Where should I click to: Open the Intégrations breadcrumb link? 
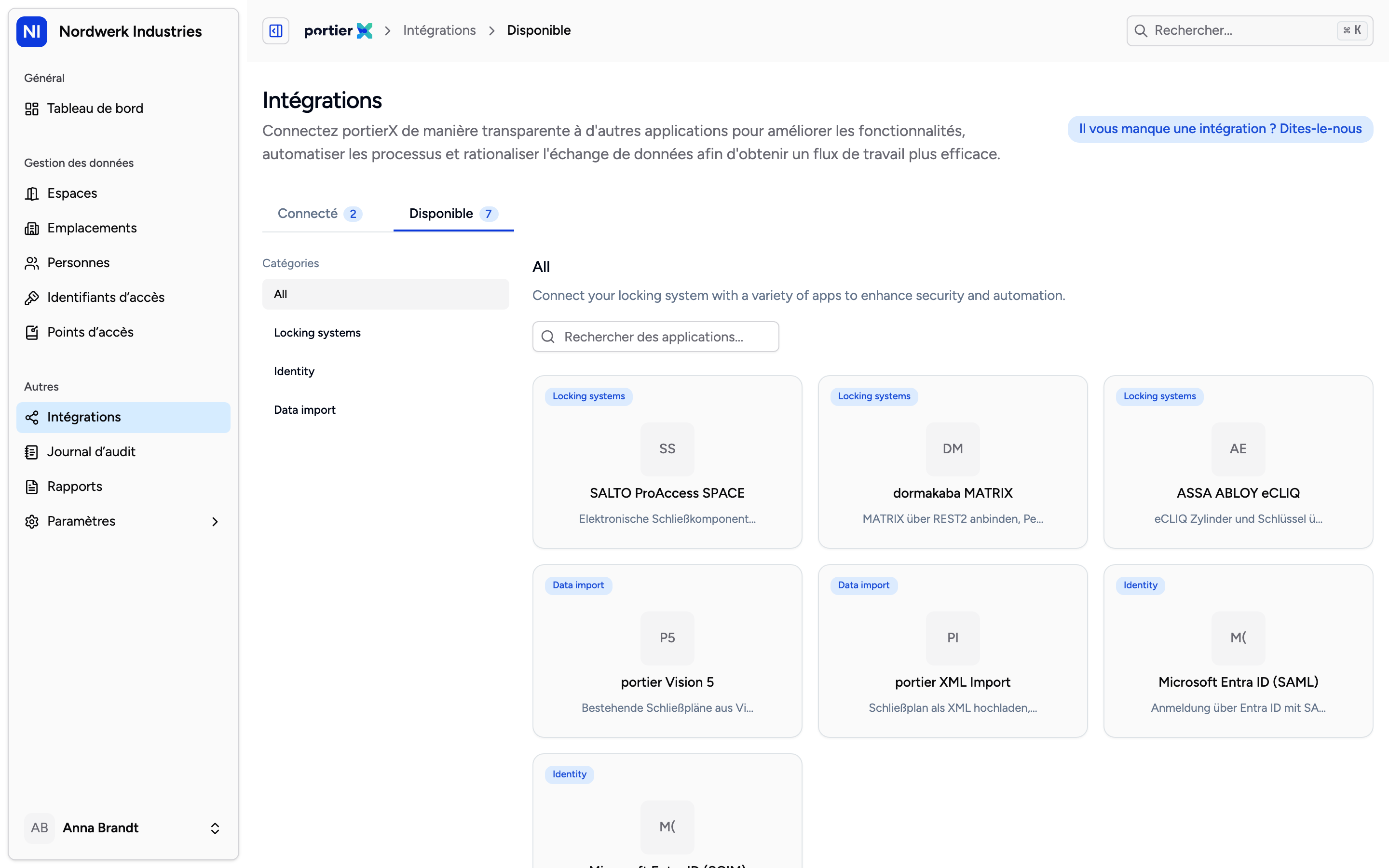[x=439, y=30]
